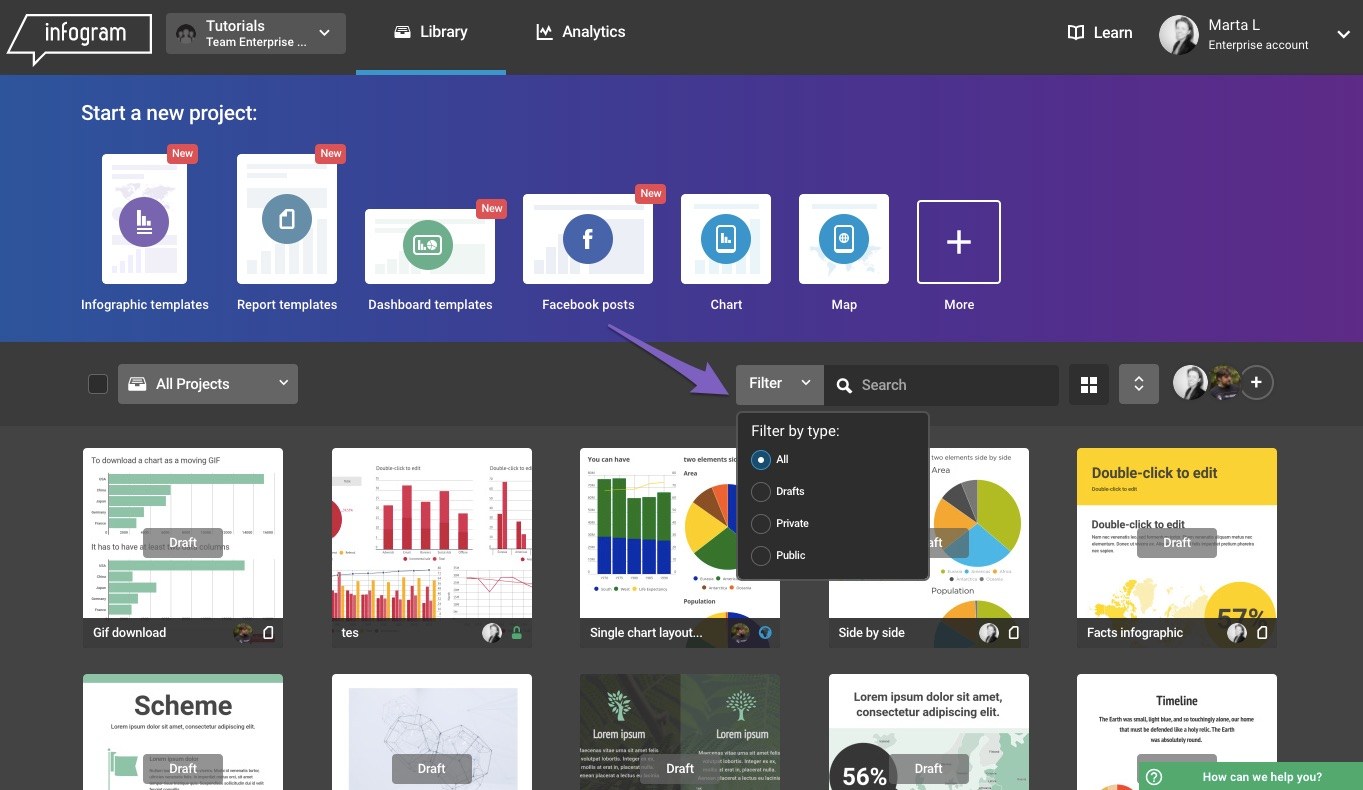Click the add team member plus icon
1363x790 pixels.
(1257, 383)
